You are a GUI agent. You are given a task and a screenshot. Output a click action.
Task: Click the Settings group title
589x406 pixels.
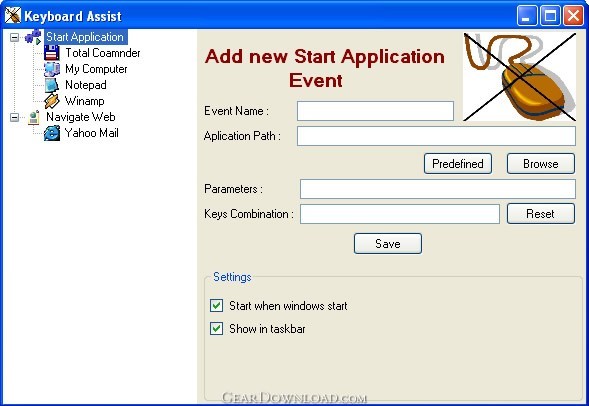[x=232, y=277]
